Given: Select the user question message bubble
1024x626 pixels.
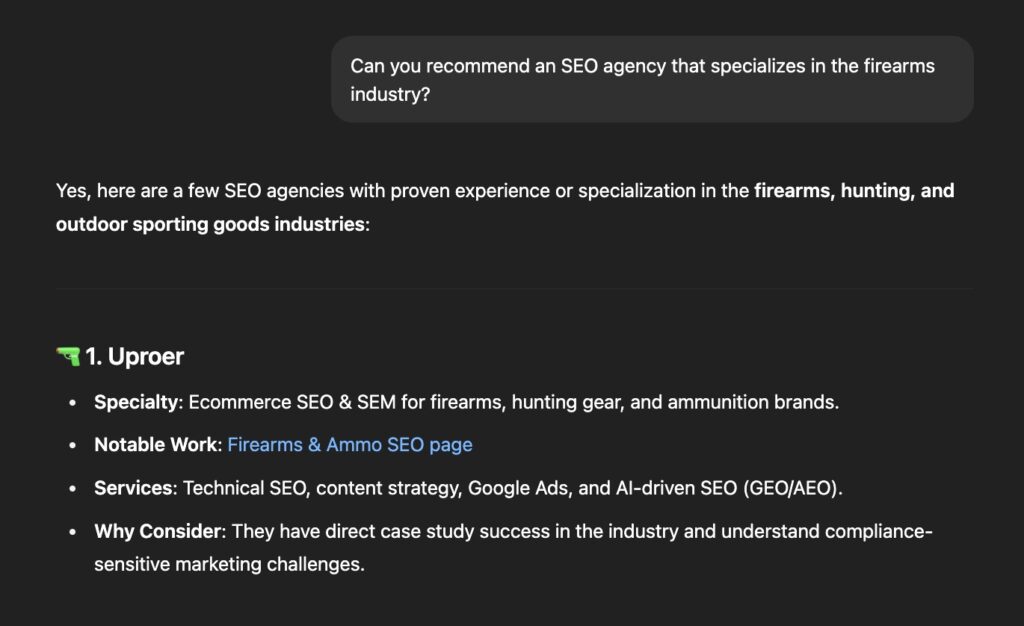Looking at the screenshot, I should [x=652, y=79].
